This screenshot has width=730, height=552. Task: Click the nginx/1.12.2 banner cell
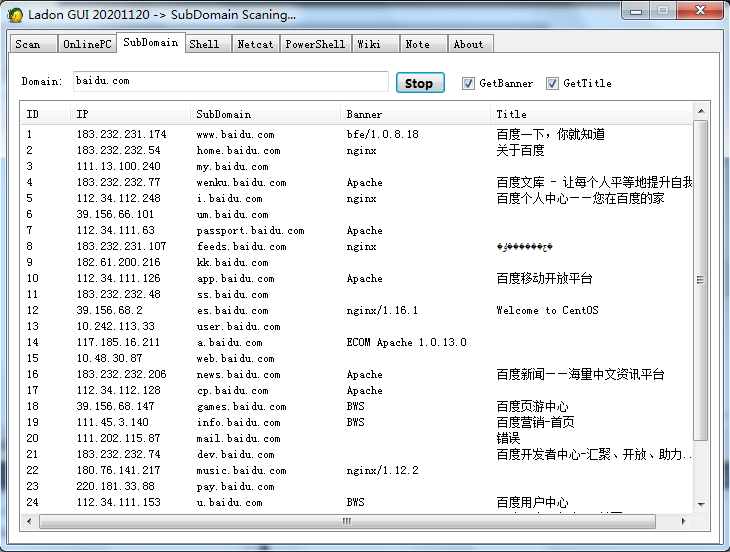click(382, 470)
